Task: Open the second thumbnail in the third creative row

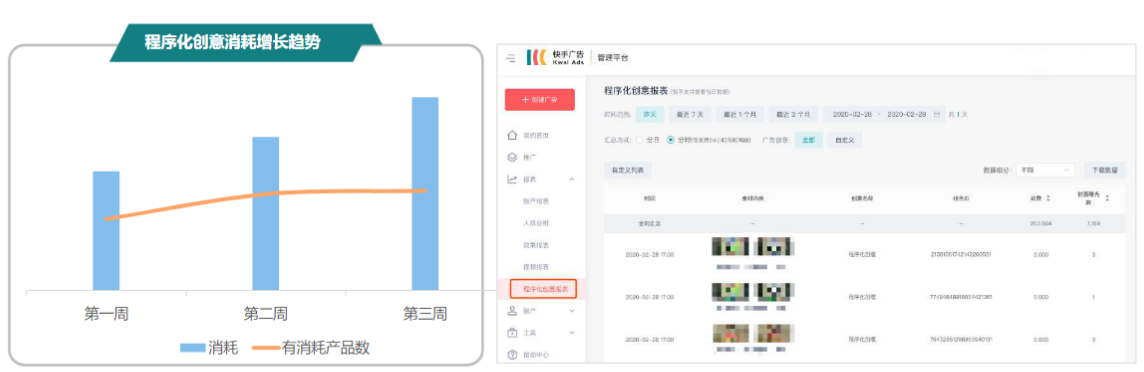Action: [x=774, y=333]
